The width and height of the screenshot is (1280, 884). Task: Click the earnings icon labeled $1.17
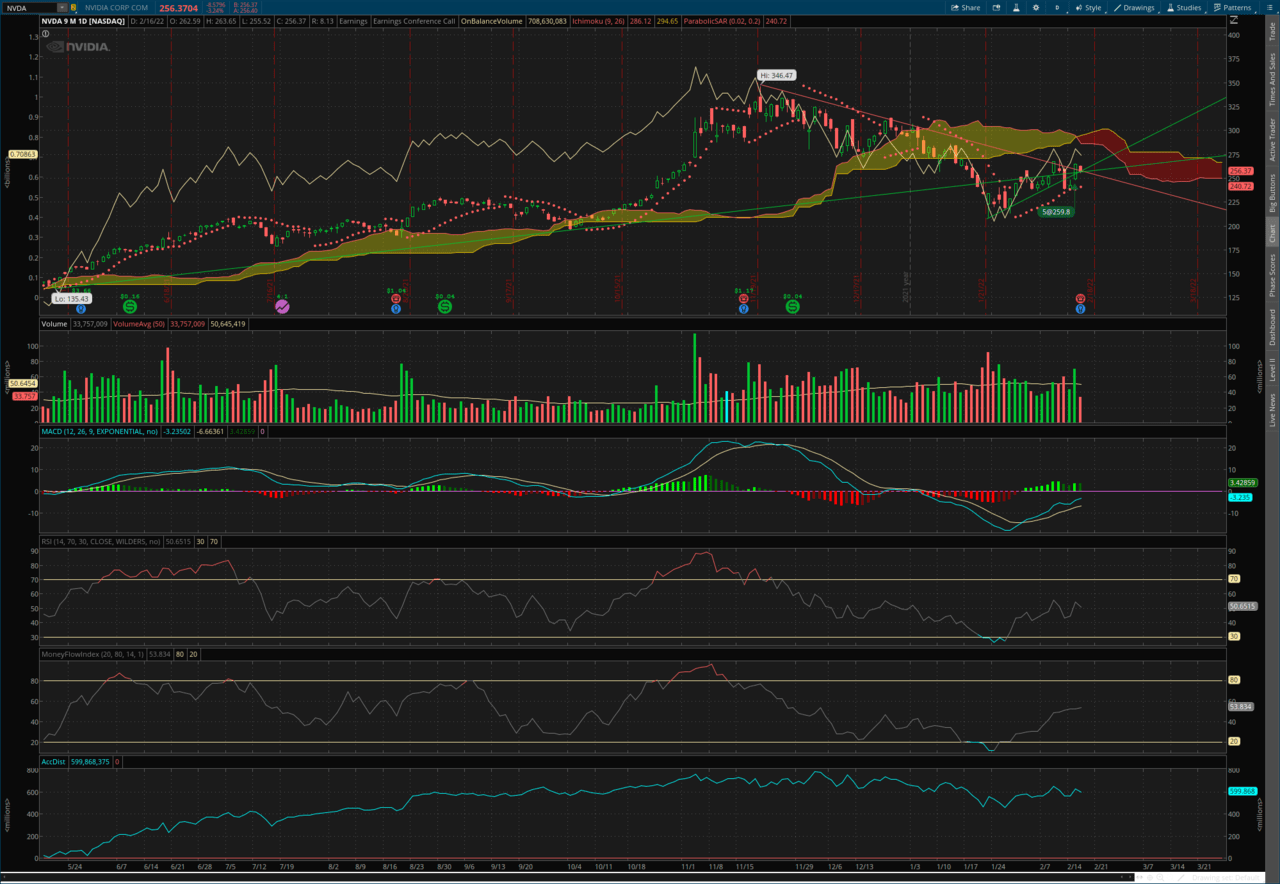coord(743,298)
